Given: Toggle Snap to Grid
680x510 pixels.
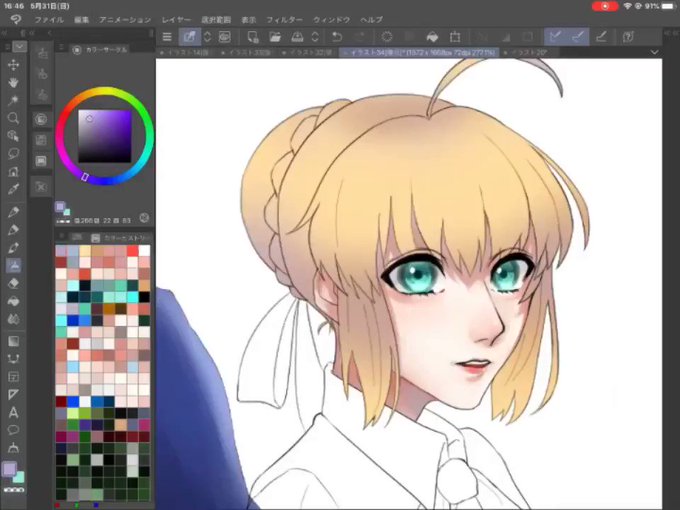Looking at the screenshot, I should click(601, 37).
